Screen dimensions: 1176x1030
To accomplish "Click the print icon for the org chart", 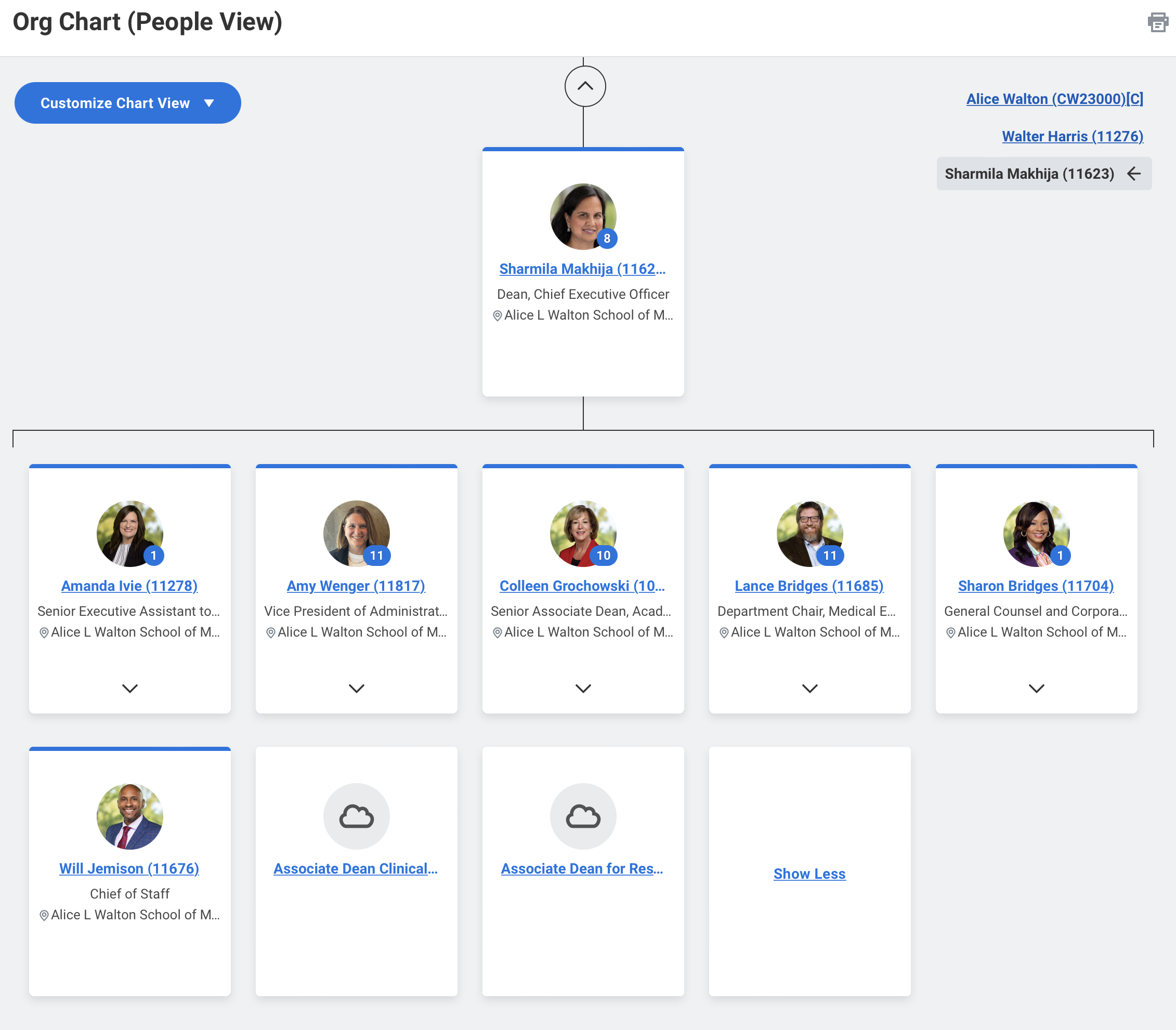I will point(1158,22).
